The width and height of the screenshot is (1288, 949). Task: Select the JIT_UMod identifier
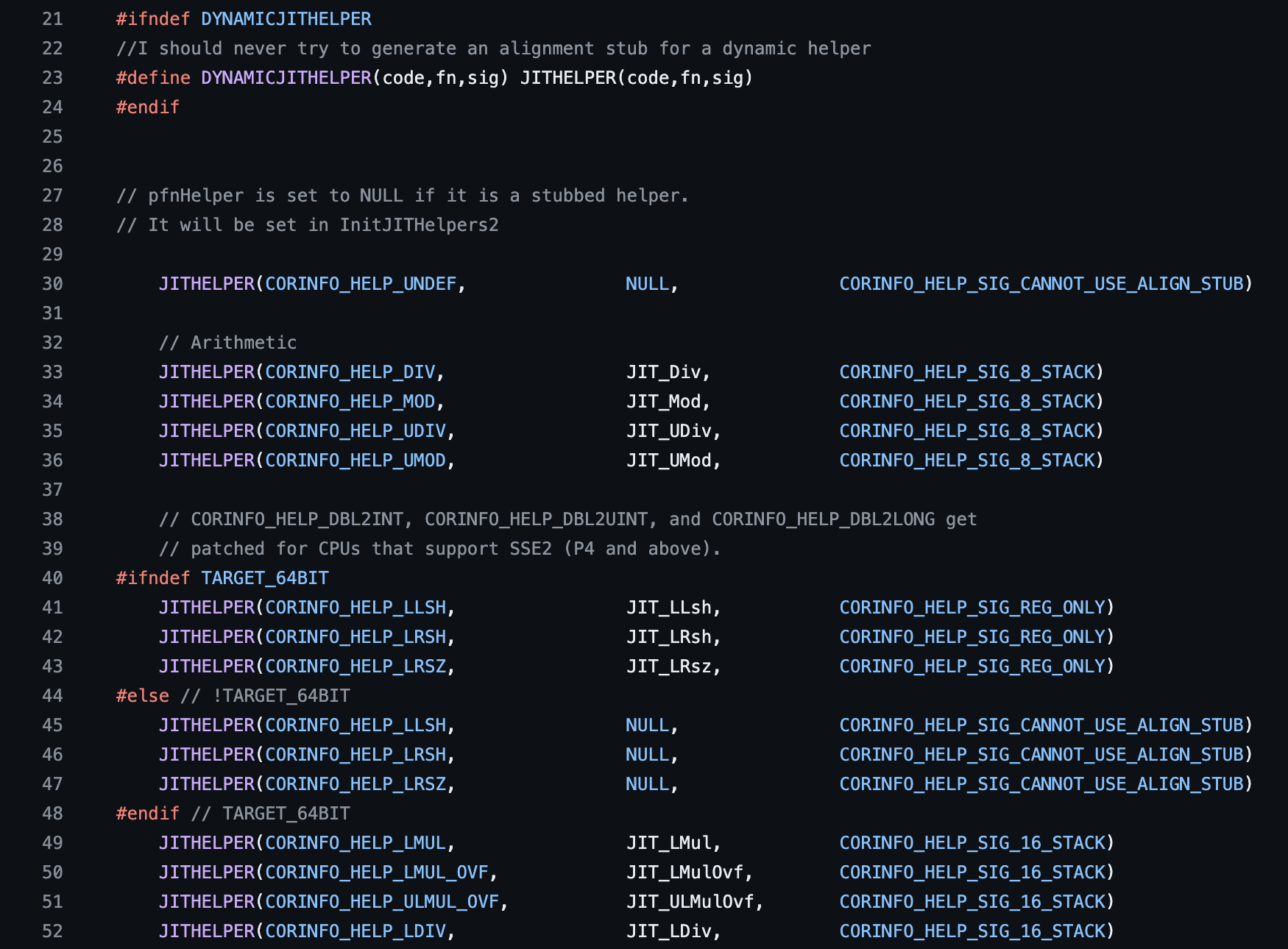point(668,461)
